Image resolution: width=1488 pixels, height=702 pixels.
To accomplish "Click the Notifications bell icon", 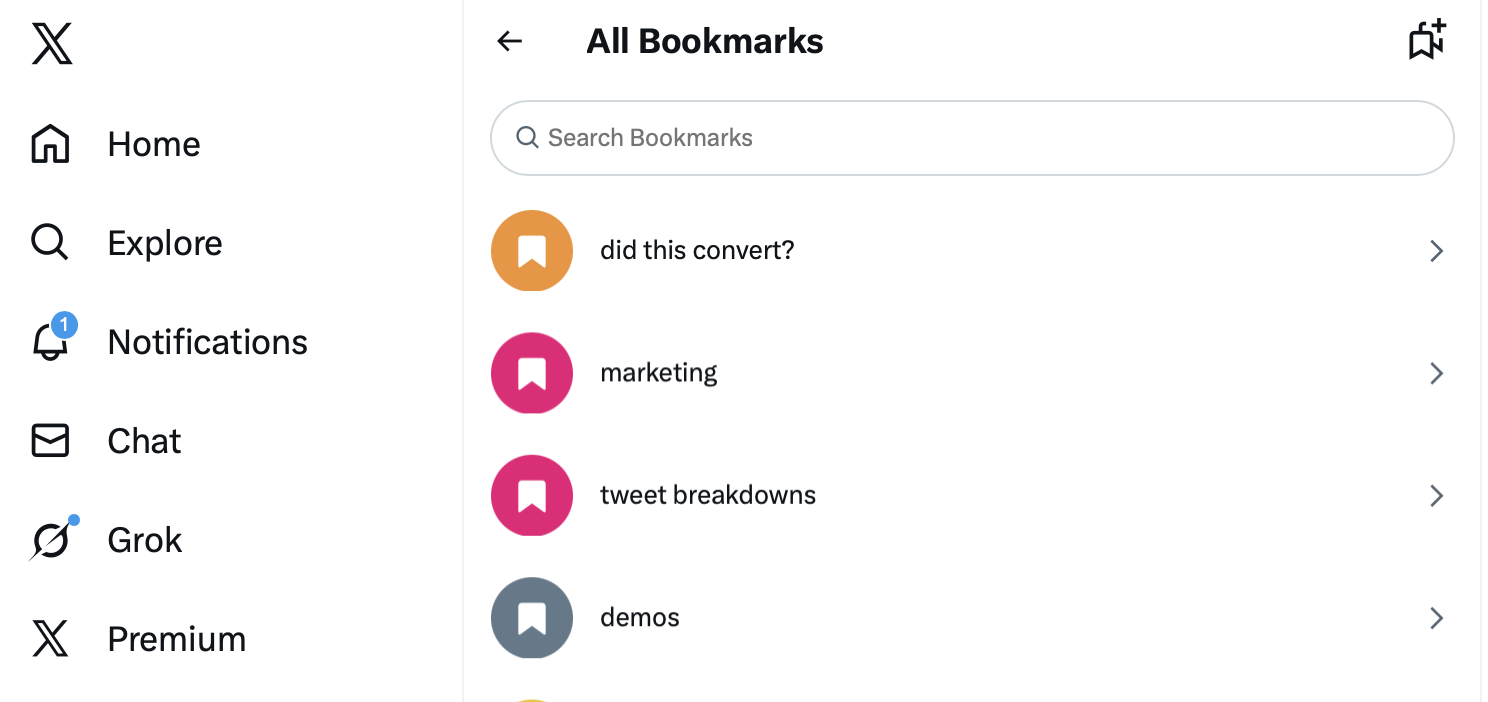I will click(48, 342).
